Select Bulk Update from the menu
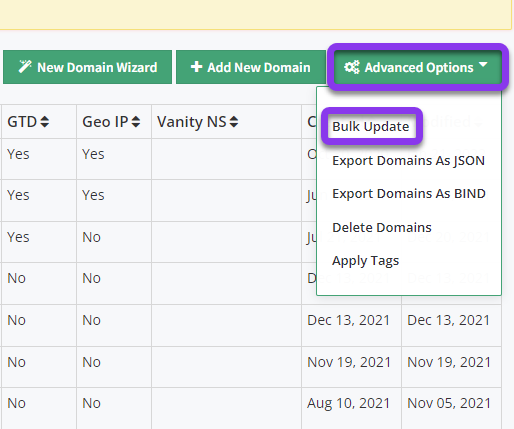 click(371, 127)
